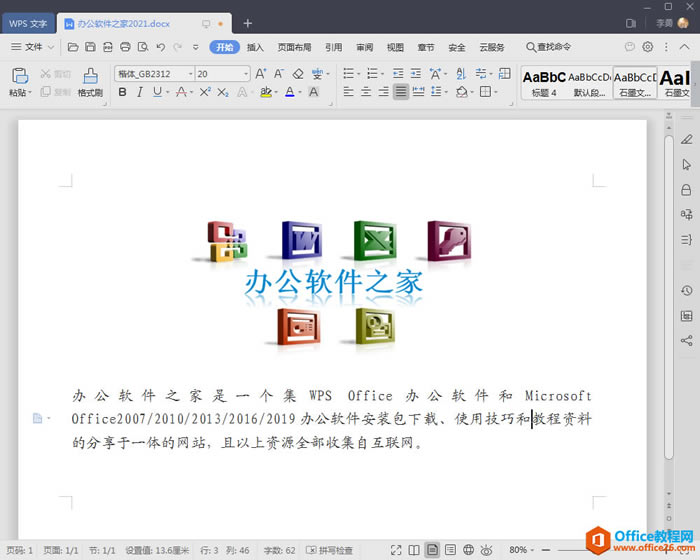The width and height of the screenshot is (700, 560).
Task: Click the pen icon in right sidebar
Action: point(687,139)
